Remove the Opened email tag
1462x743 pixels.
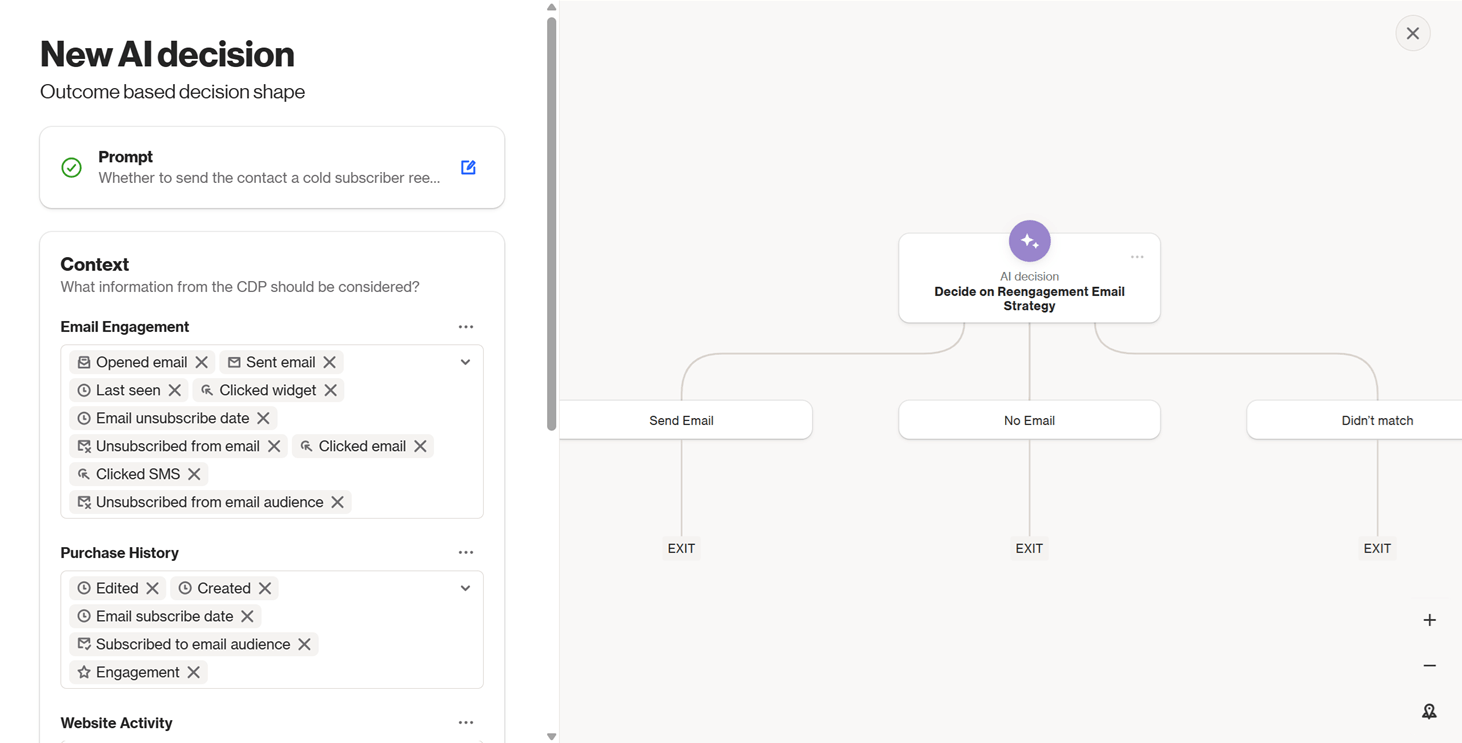tap(202, 362)
